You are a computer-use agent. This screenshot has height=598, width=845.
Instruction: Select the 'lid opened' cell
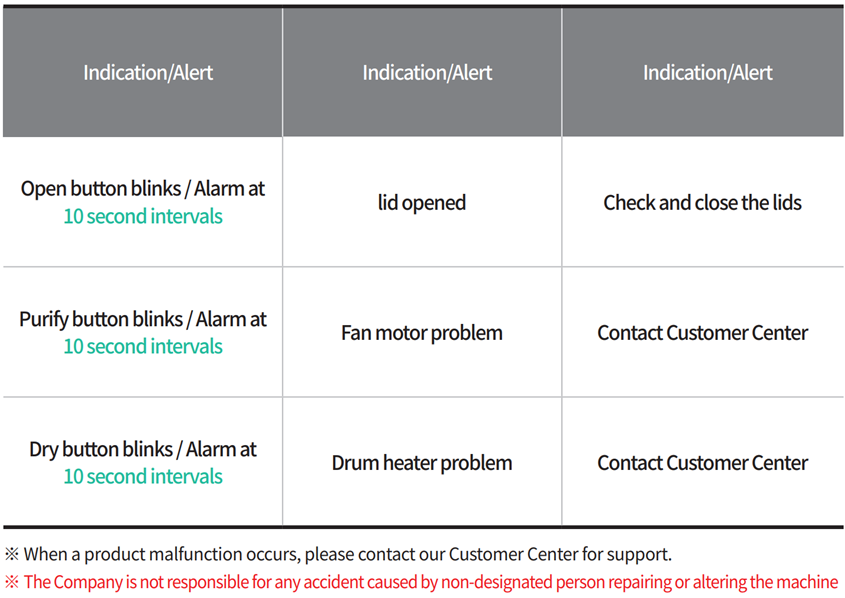[x=422, y=203]
